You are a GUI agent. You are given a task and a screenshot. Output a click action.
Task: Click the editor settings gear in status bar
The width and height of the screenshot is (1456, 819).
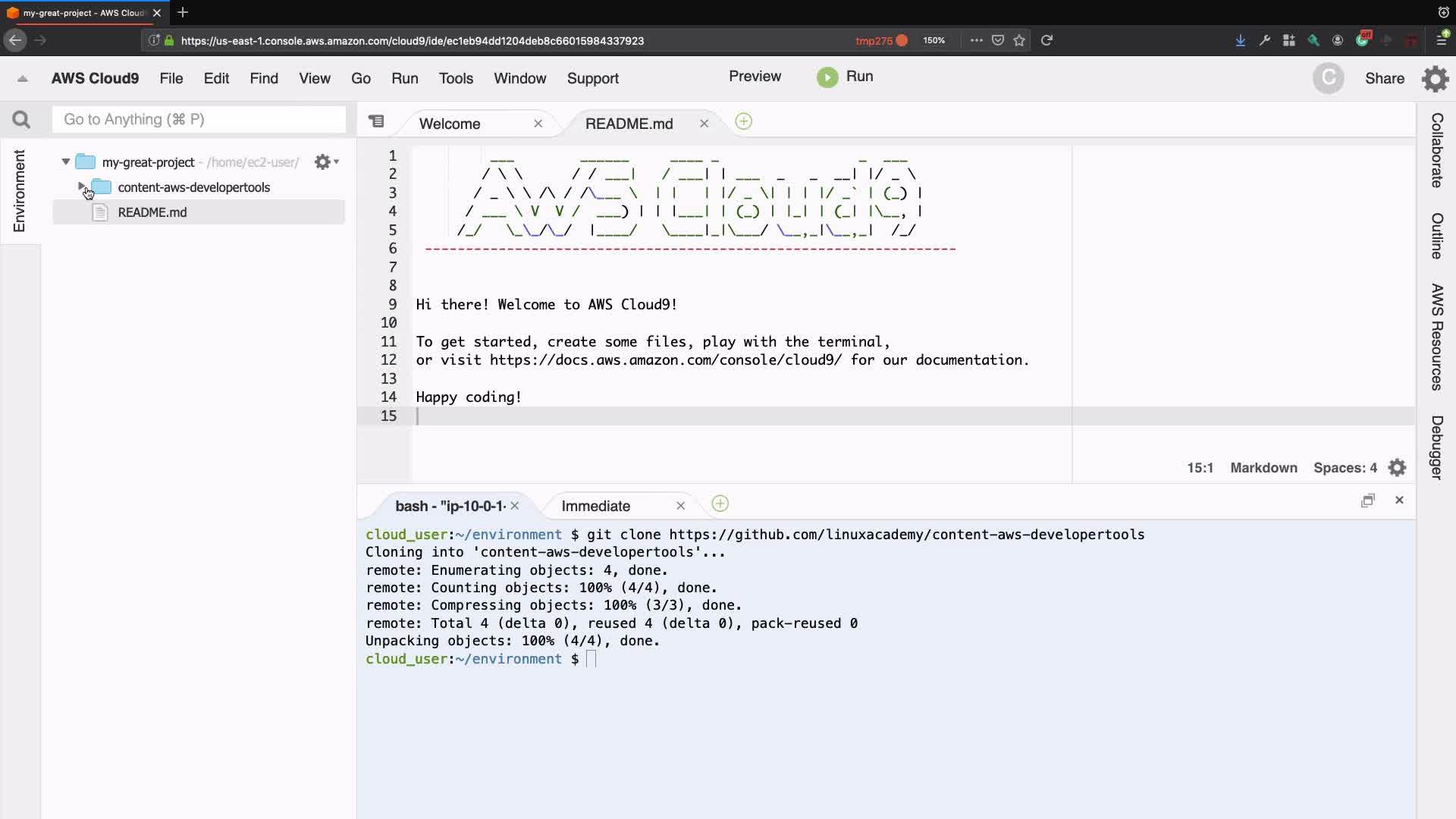click(1397, 468)
